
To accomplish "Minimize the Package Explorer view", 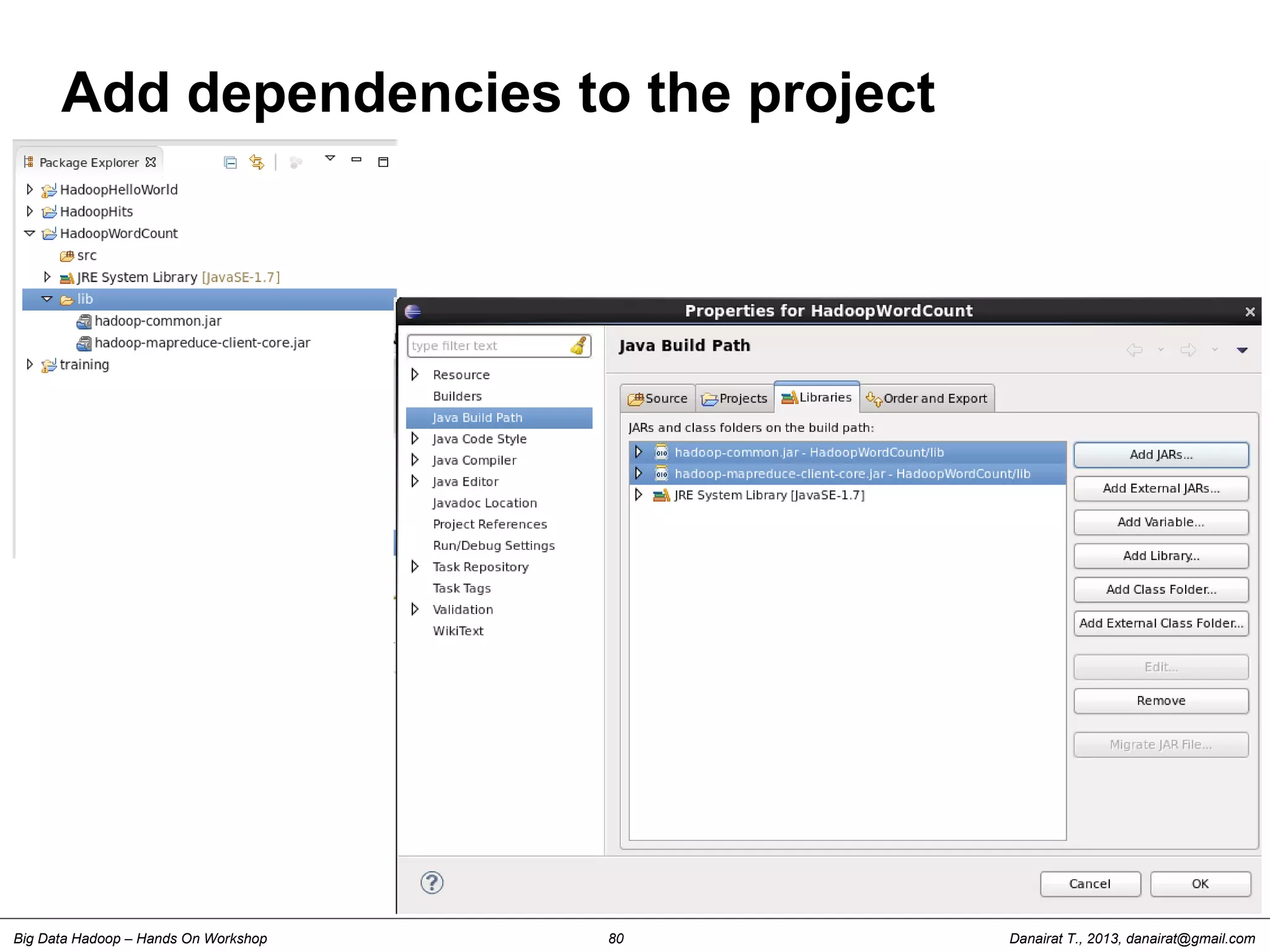I will (x=356, y=159).
